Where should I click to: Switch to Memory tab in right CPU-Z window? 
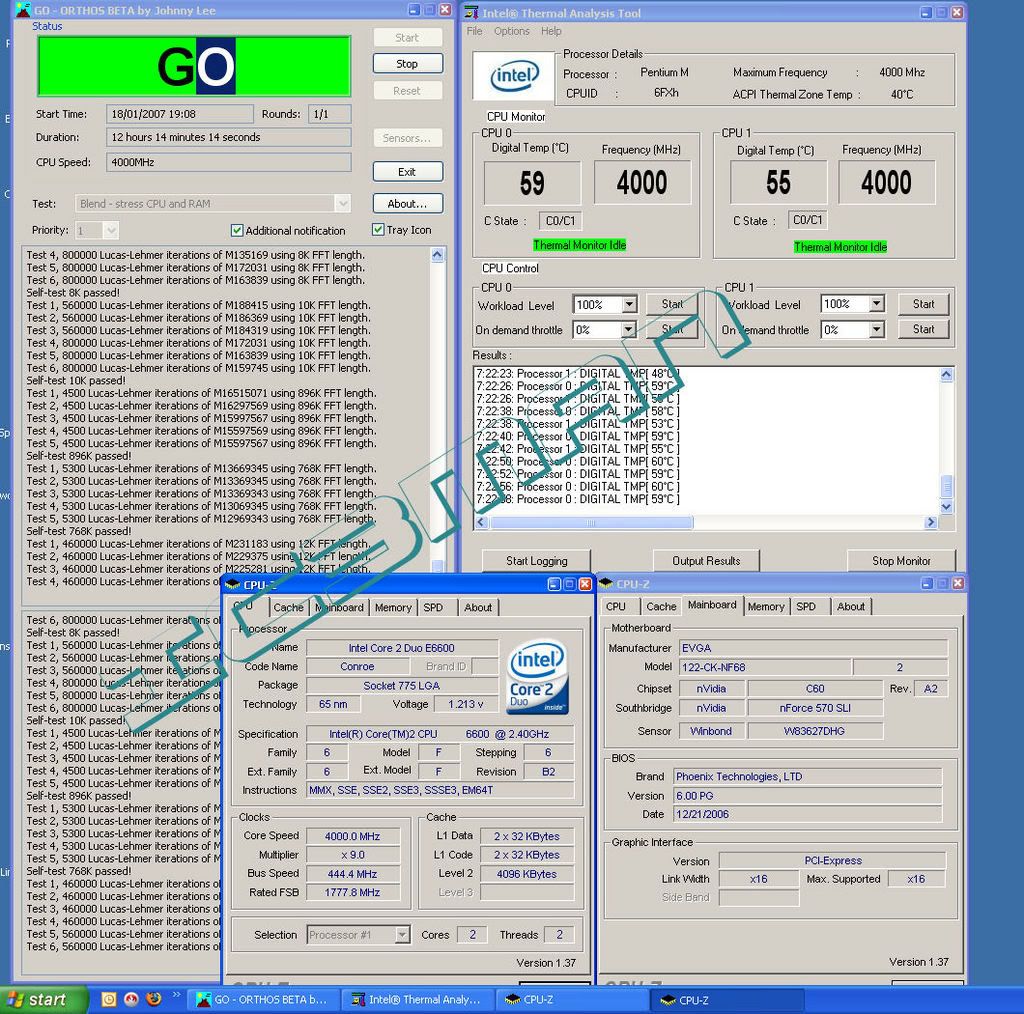coord(765,607)
